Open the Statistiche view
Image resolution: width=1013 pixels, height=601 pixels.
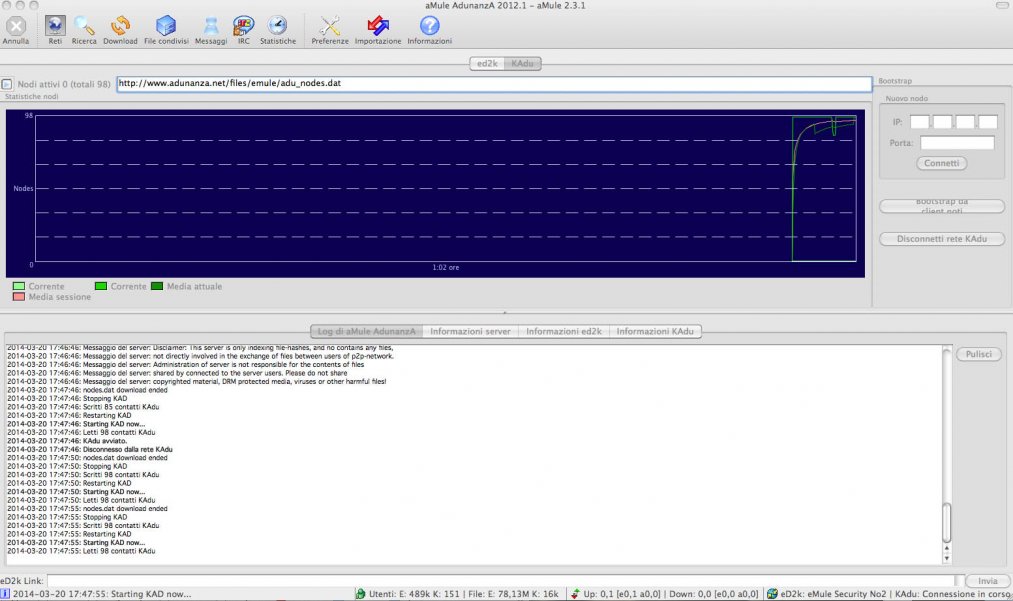pyautogui.click(x=278, y=26)
